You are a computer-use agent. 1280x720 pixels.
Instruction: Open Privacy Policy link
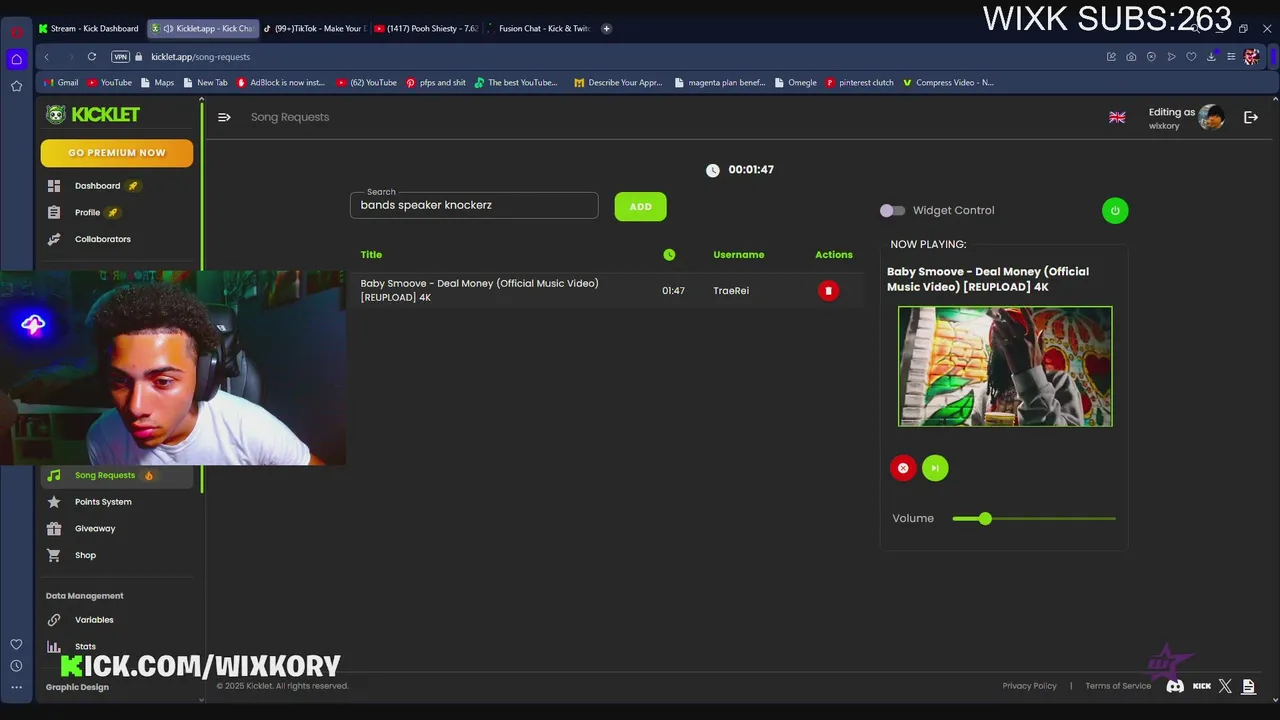click(1029, 686)
